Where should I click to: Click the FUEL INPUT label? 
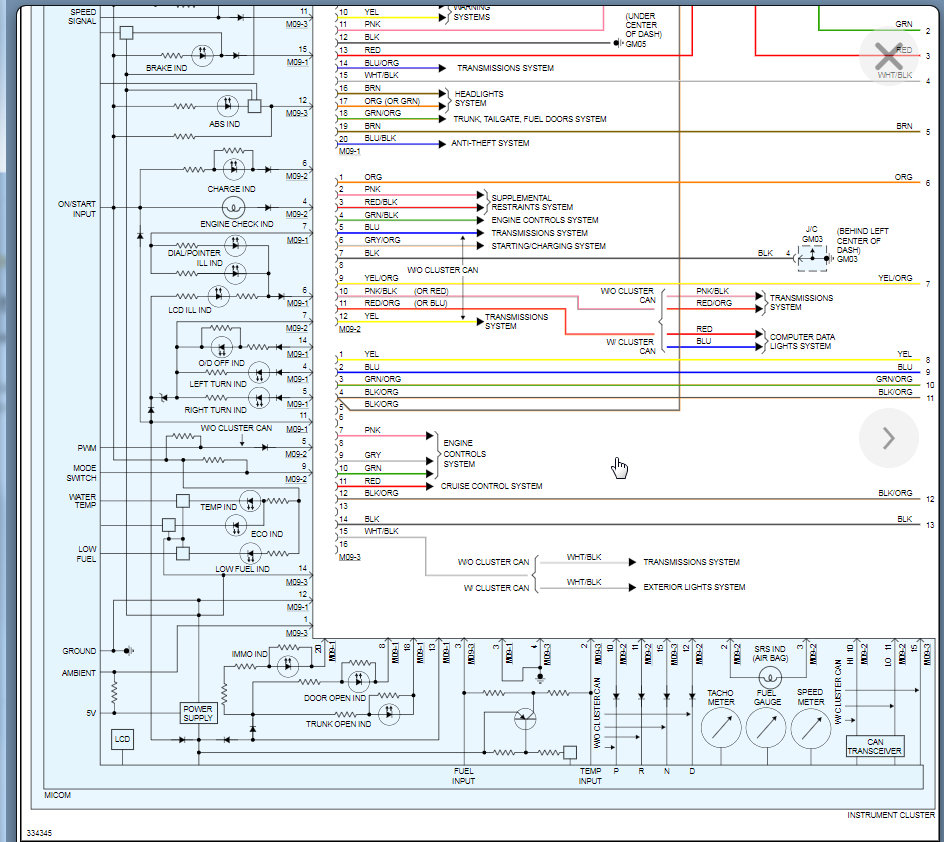pyautogui.click(x=464, y=776)
